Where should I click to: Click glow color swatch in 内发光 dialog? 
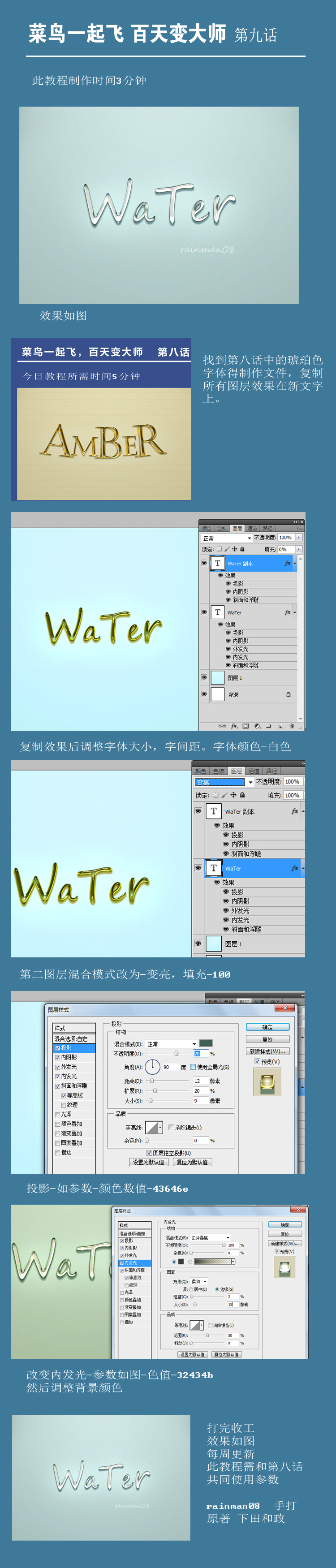(181, 1261)
